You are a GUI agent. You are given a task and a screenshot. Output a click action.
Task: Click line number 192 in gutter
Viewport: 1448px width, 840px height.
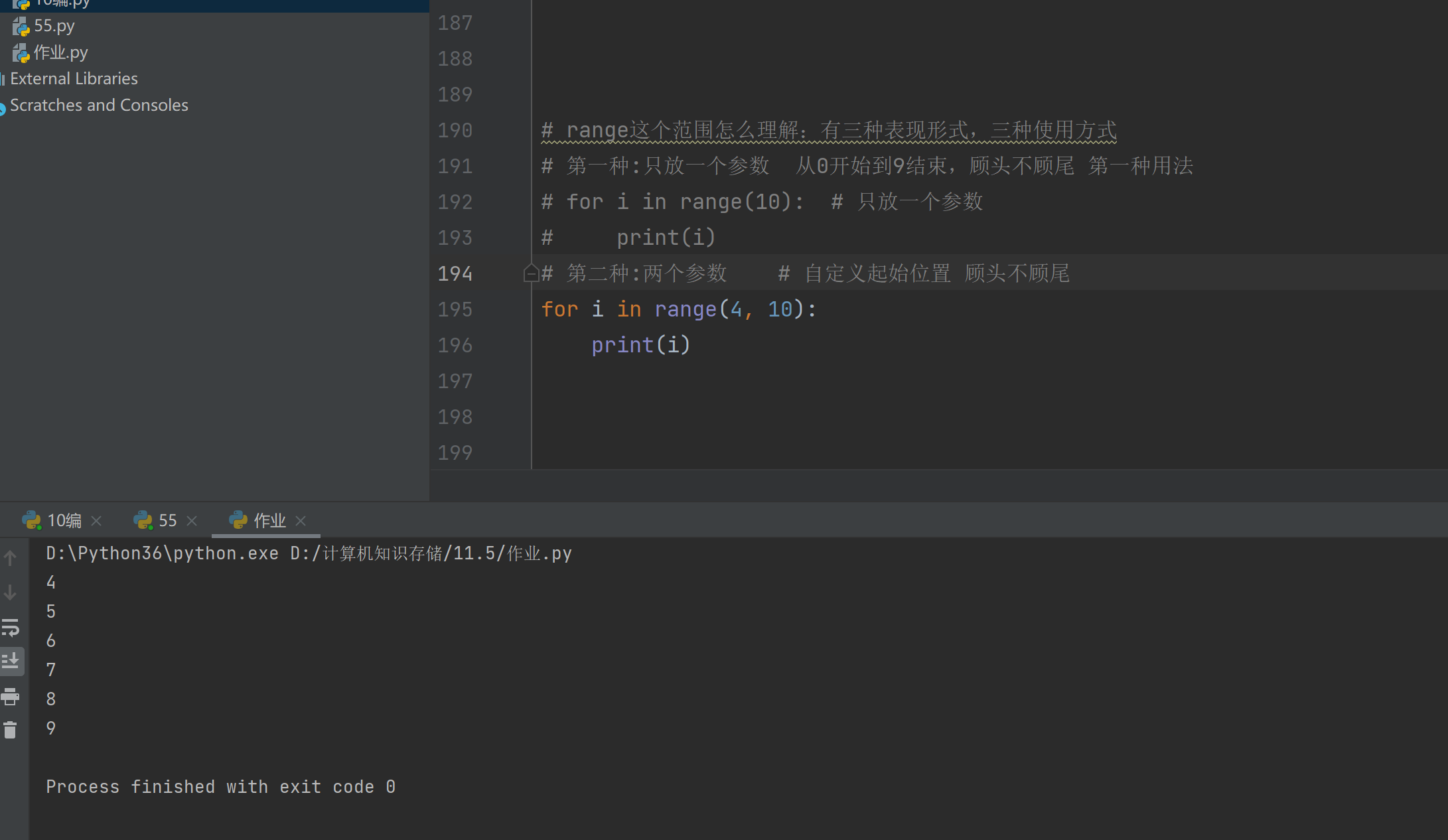tap(455, 202)
